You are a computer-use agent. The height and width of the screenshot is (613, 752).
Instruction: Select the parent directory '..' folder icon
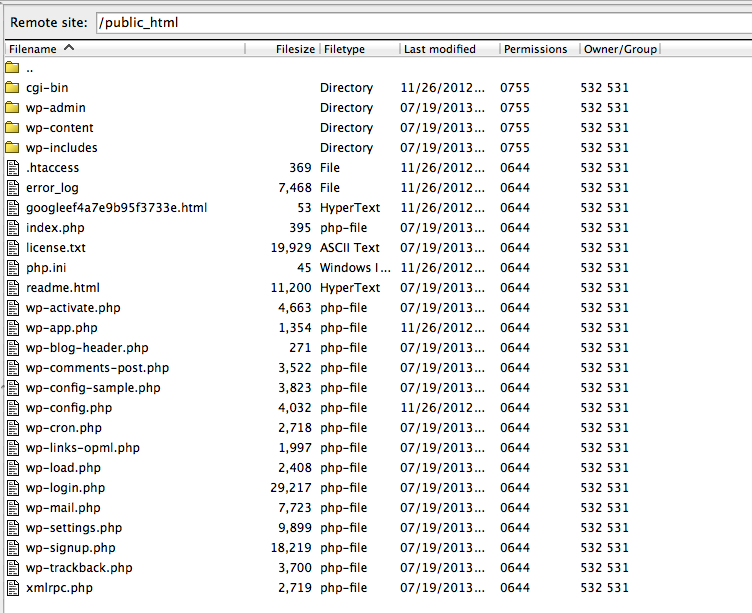point(12,67)
